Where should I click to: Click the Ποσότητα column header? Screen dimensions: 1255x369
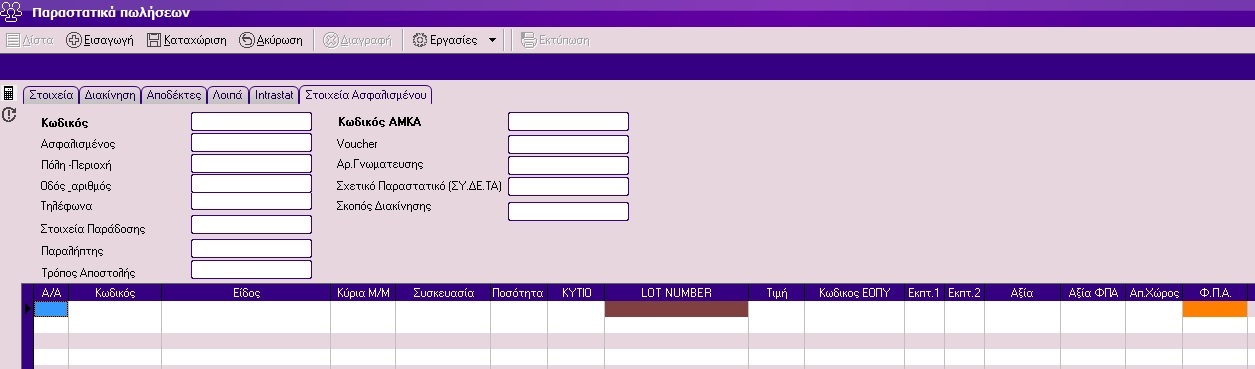point(519,293)
